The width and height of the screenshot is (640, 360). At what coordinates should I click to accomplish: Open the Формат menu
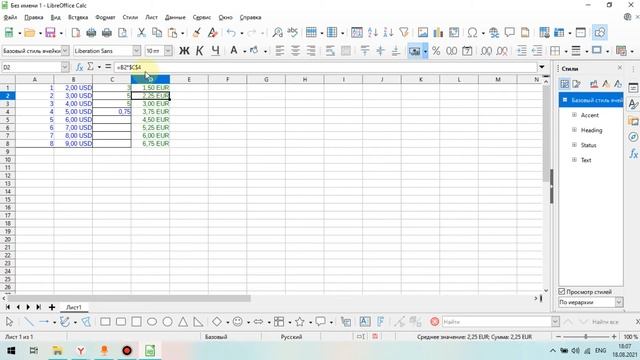tap(105, 17)
